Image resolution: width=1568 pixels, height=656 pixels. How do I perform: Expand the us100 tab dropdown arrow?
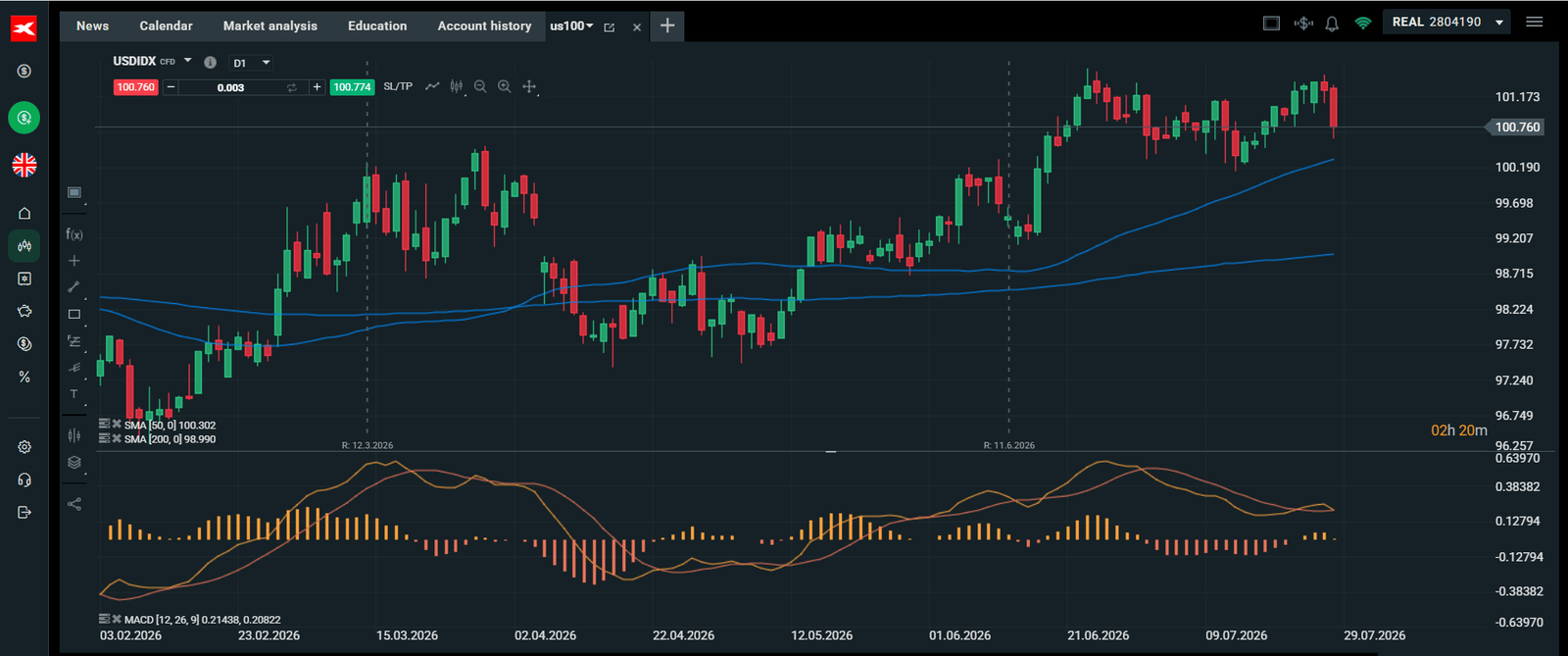click(590, 26)
